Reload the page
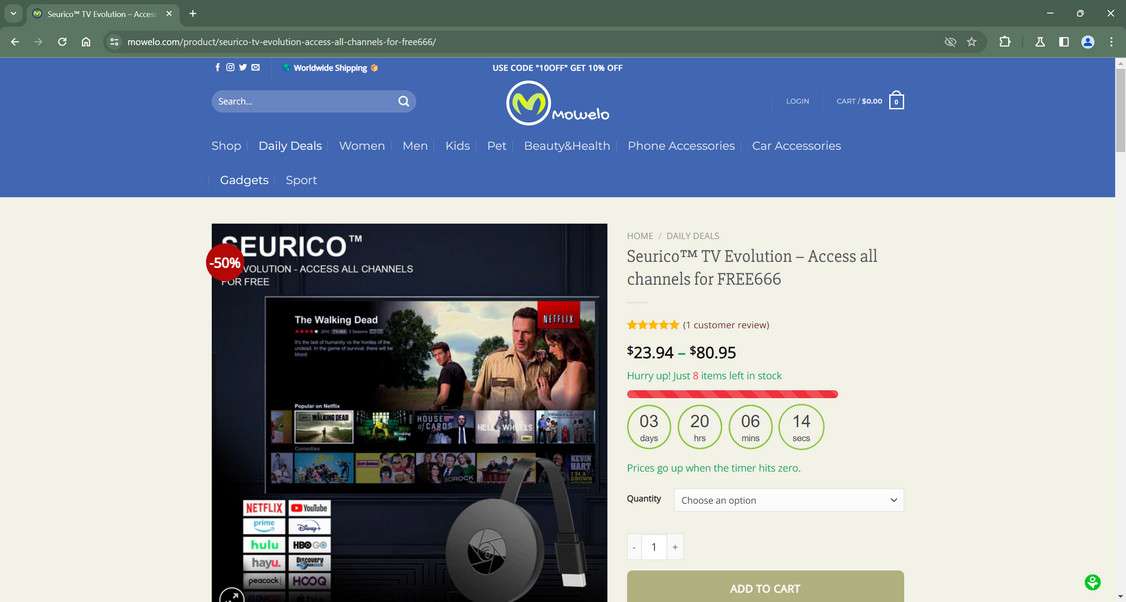 [x=62, y=42]
